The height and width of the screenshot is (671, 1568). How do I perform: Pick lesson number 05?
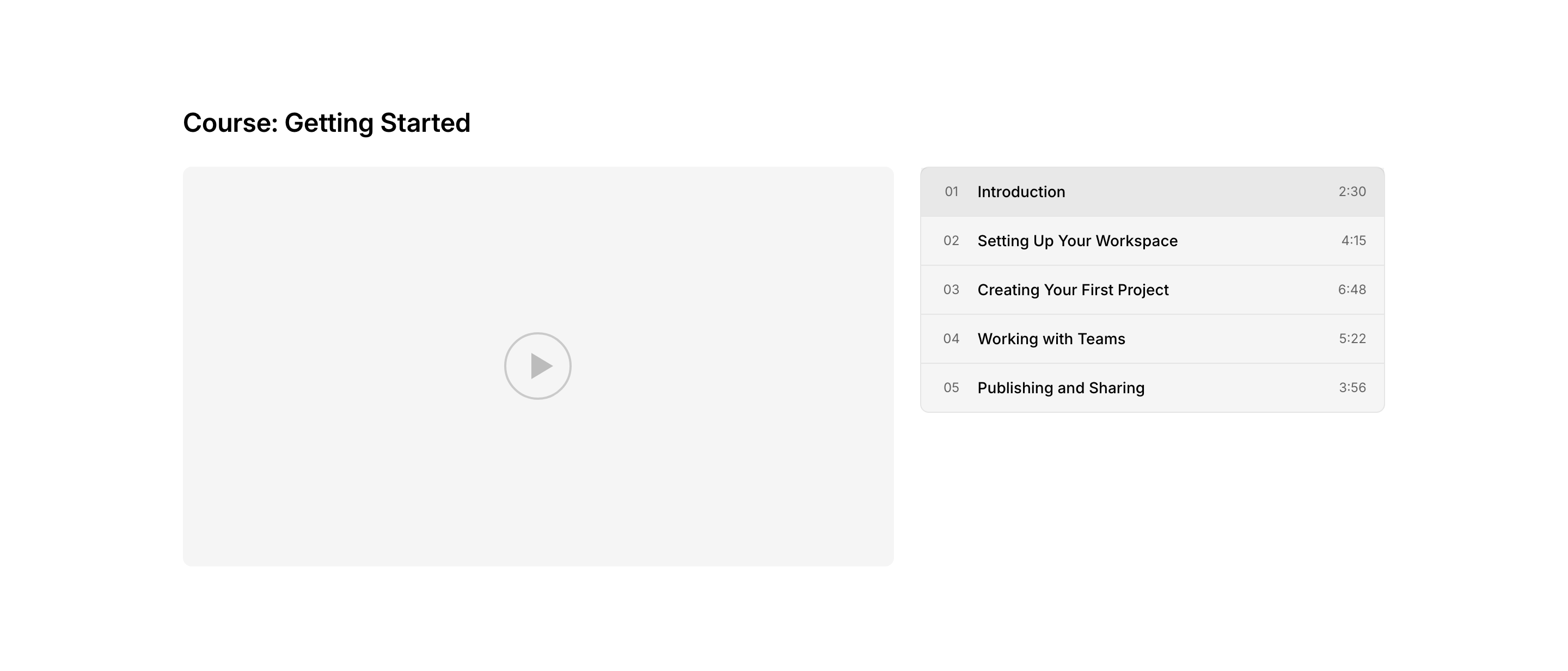point(951,388)
